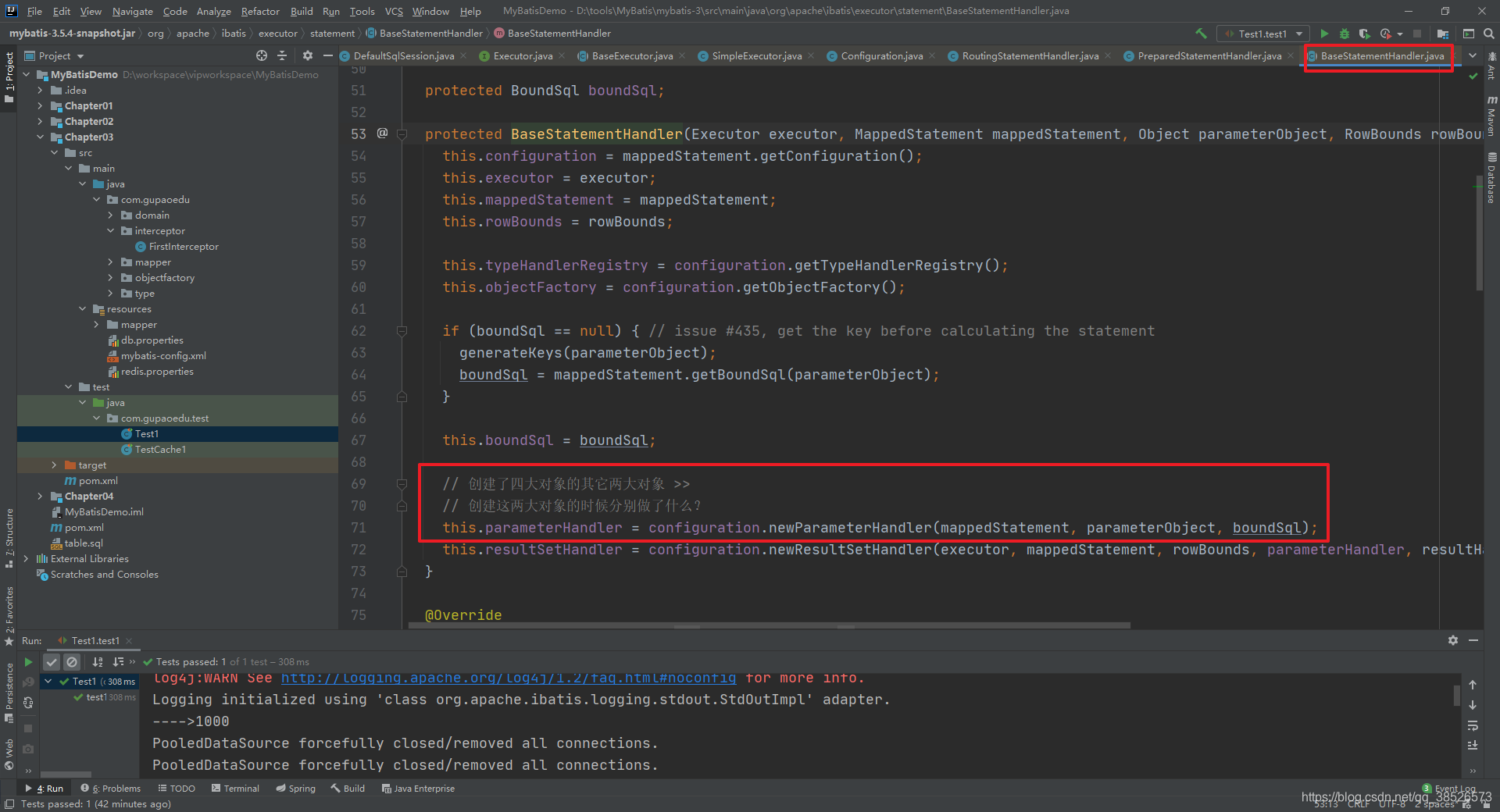Open Search Everywhere magnifier icon
This screenshot has height=812, width=1500.
coord(1489,34)
